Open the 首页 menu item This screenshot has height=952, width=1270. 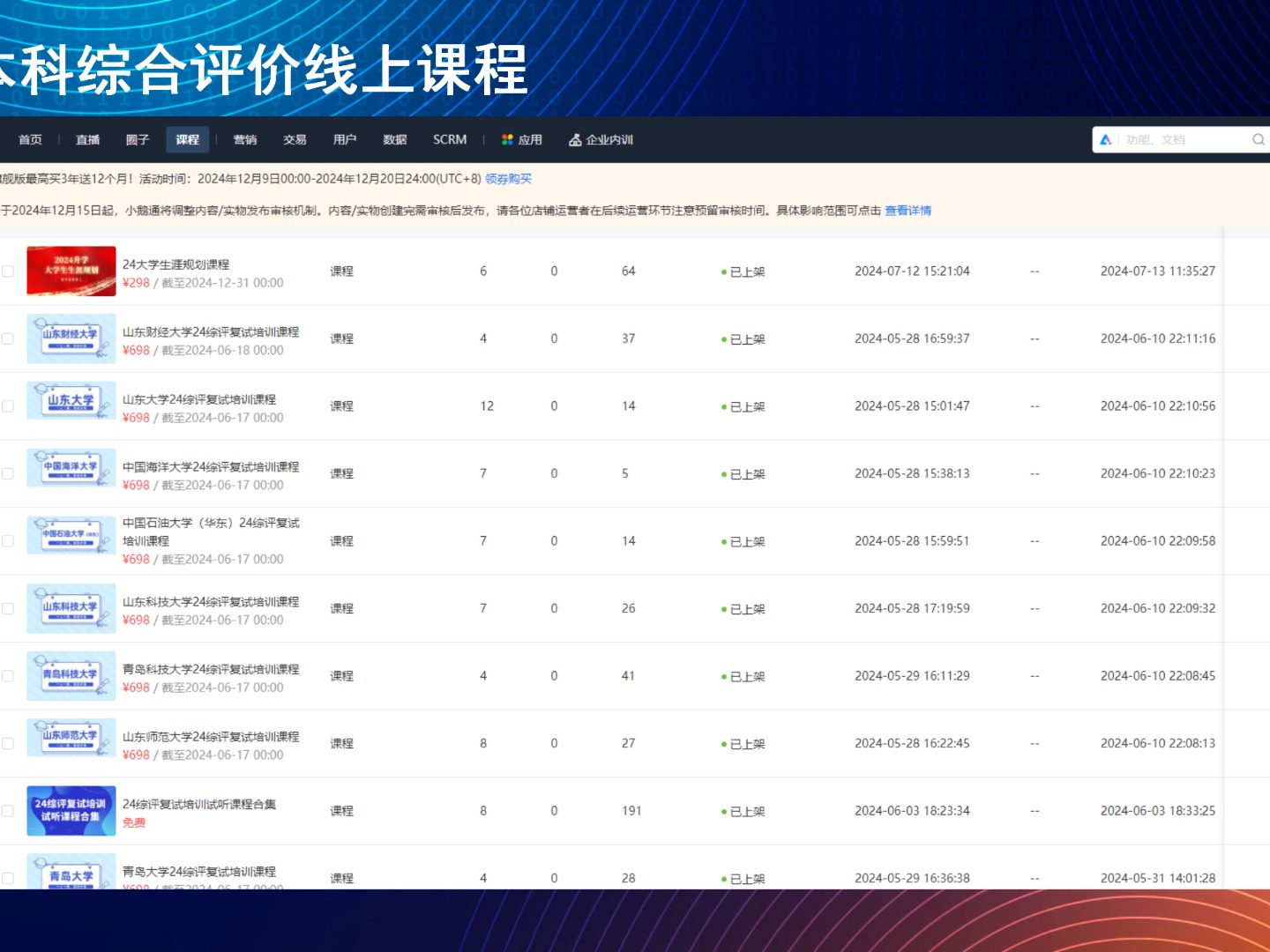click(x=31, y=139)
